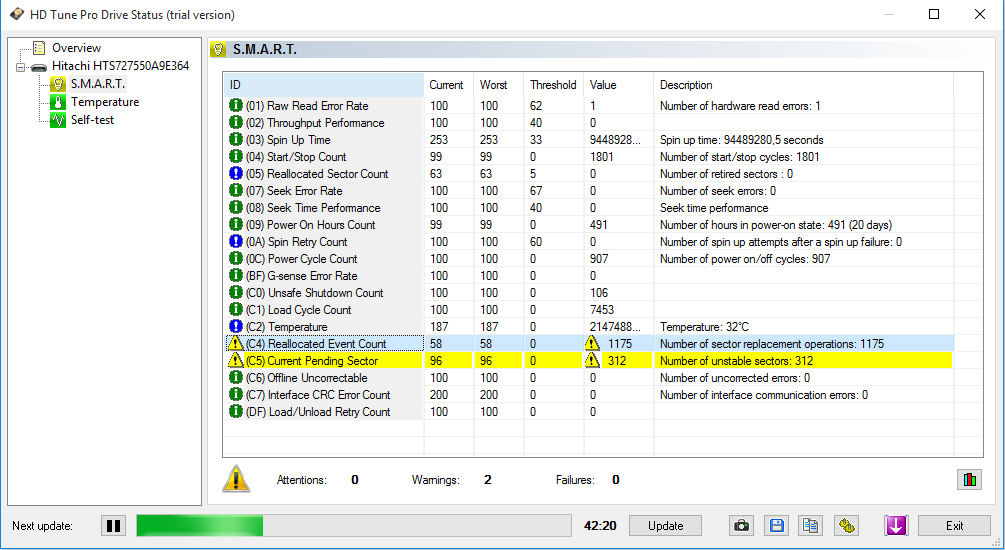Click the graph chart icon near Failures

tap(970, 479)
